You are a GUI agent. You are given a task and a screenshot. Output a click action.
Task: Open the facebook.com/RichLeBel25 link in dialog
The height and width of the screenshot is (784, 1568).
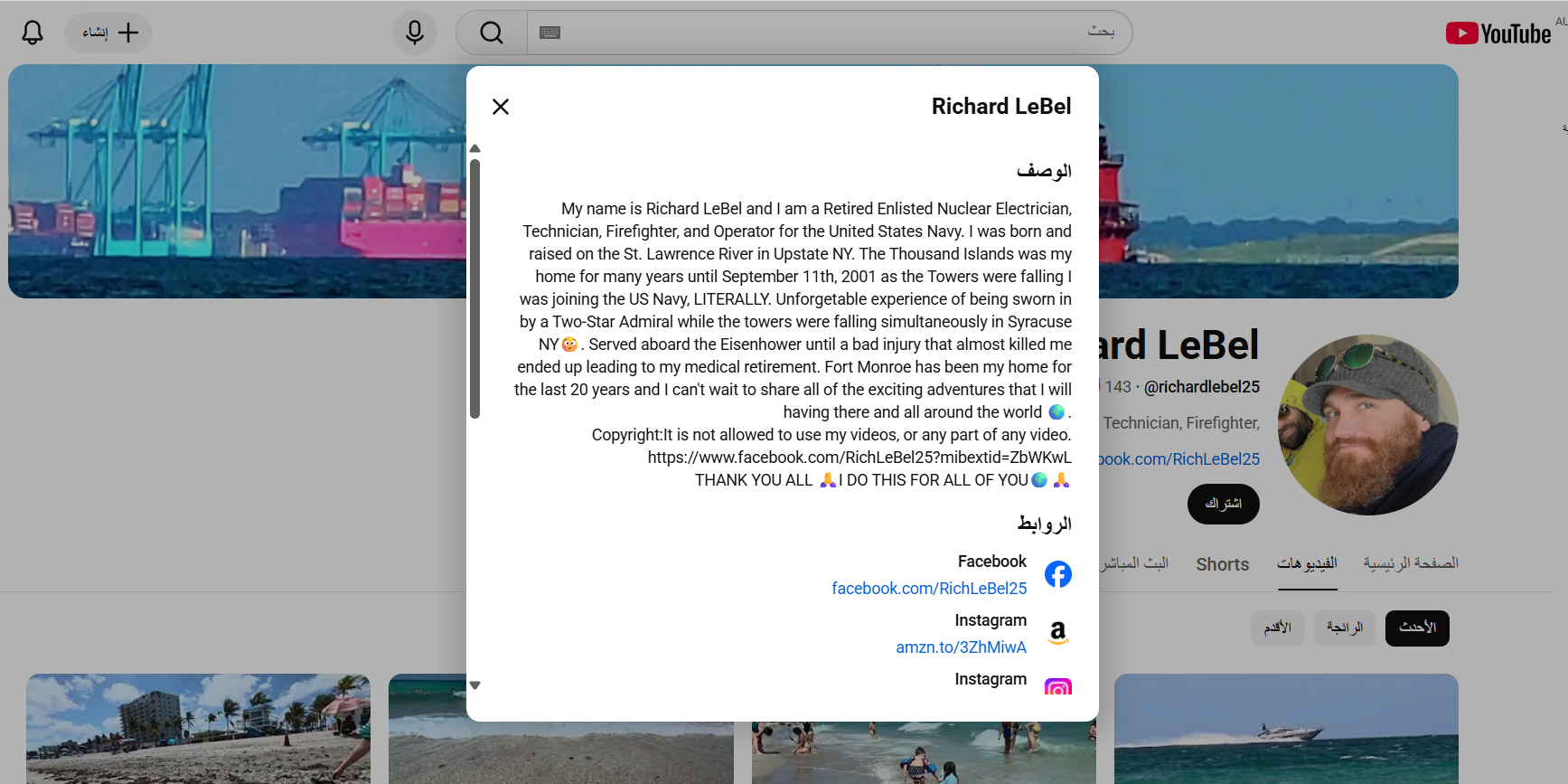point(929,589)
